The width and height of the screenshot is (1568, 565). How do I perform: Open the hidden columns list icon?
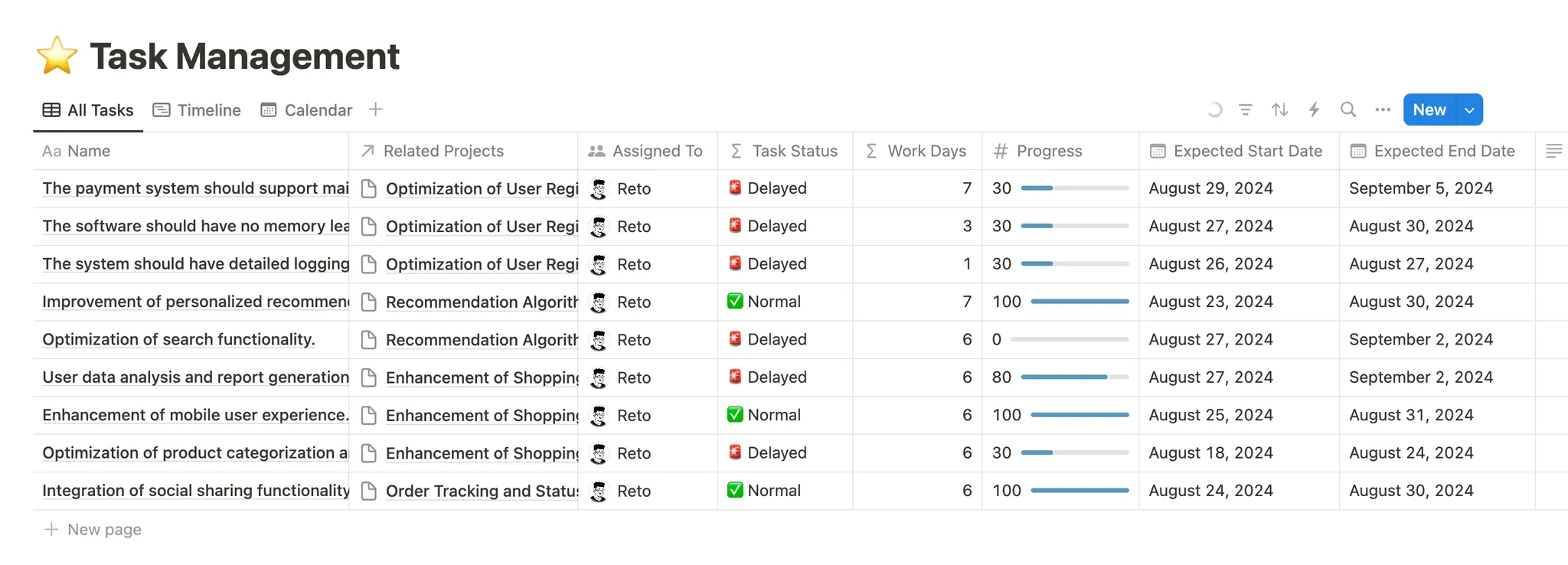[x=1553, y=151]
